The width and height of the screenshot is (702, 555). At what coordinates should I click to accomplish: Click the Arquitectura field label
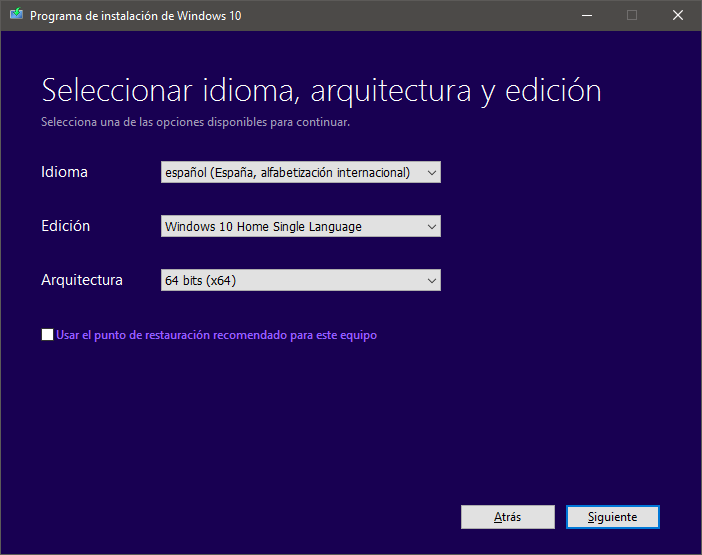82,280
